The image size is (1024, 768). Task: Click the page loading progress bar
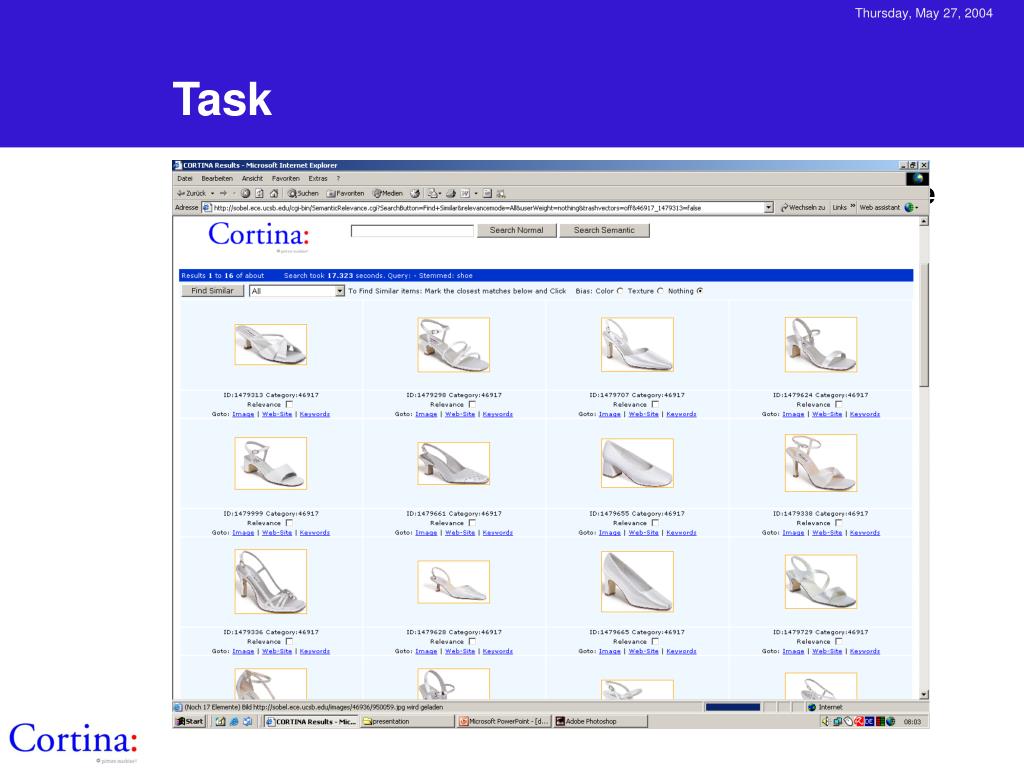[733, 707]
